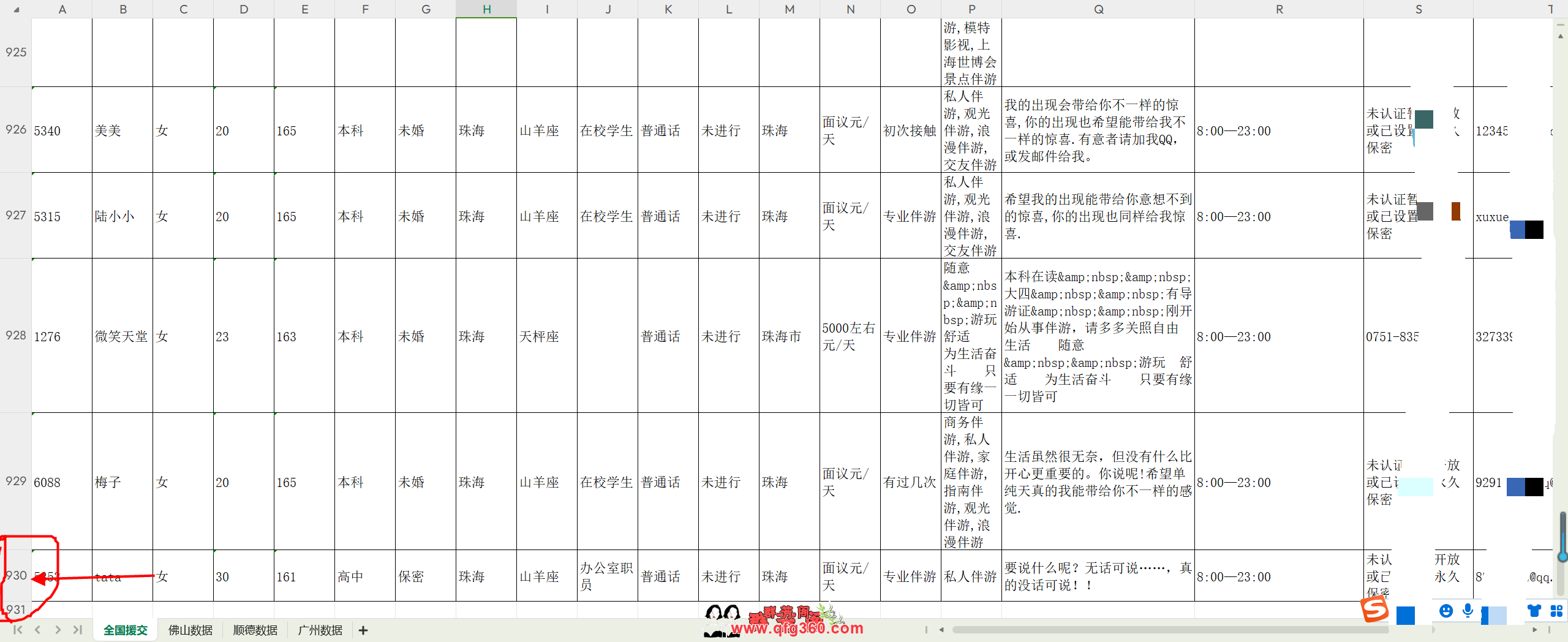Viewport: 1568px width, 642px height.
Task: Open the IME toolbox grid icon
Action: tap(1556, 611)
